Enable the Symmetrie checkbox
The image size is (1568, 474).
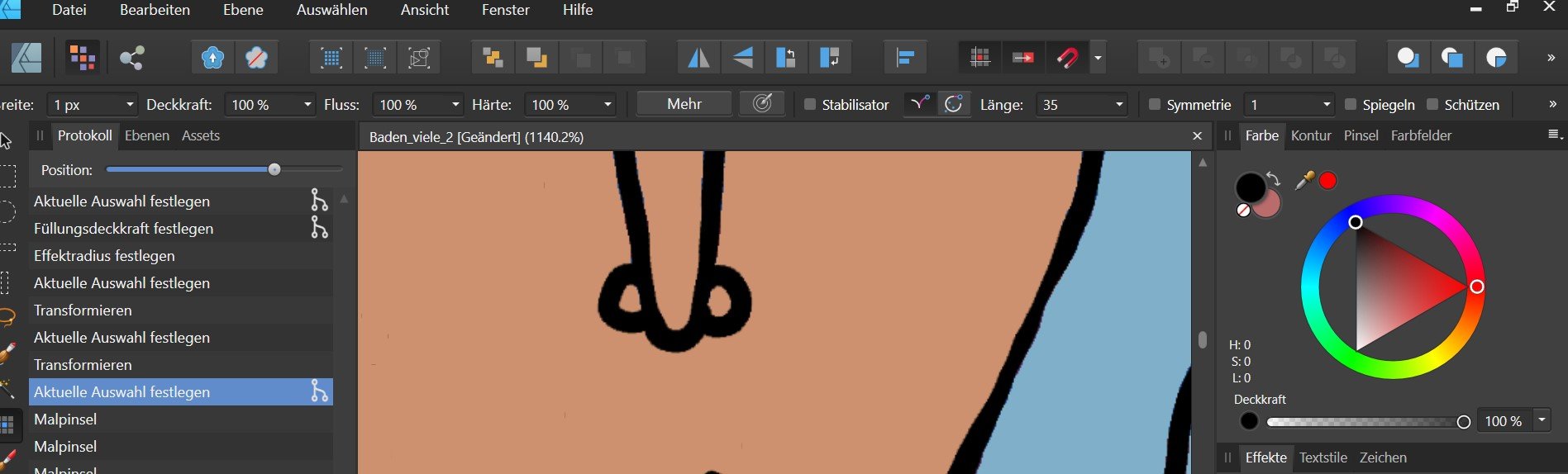pos(1155,105)
